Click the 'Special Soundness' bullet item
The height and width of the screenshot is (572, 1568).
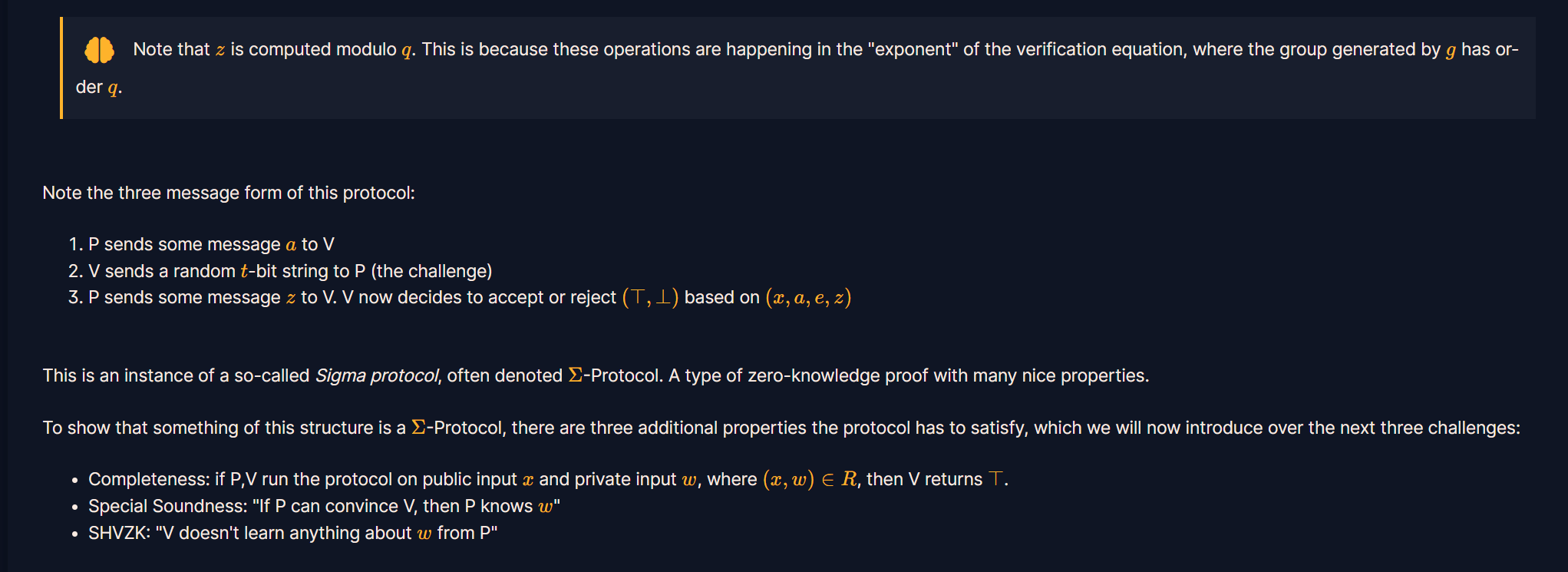[x=324, y=506]
